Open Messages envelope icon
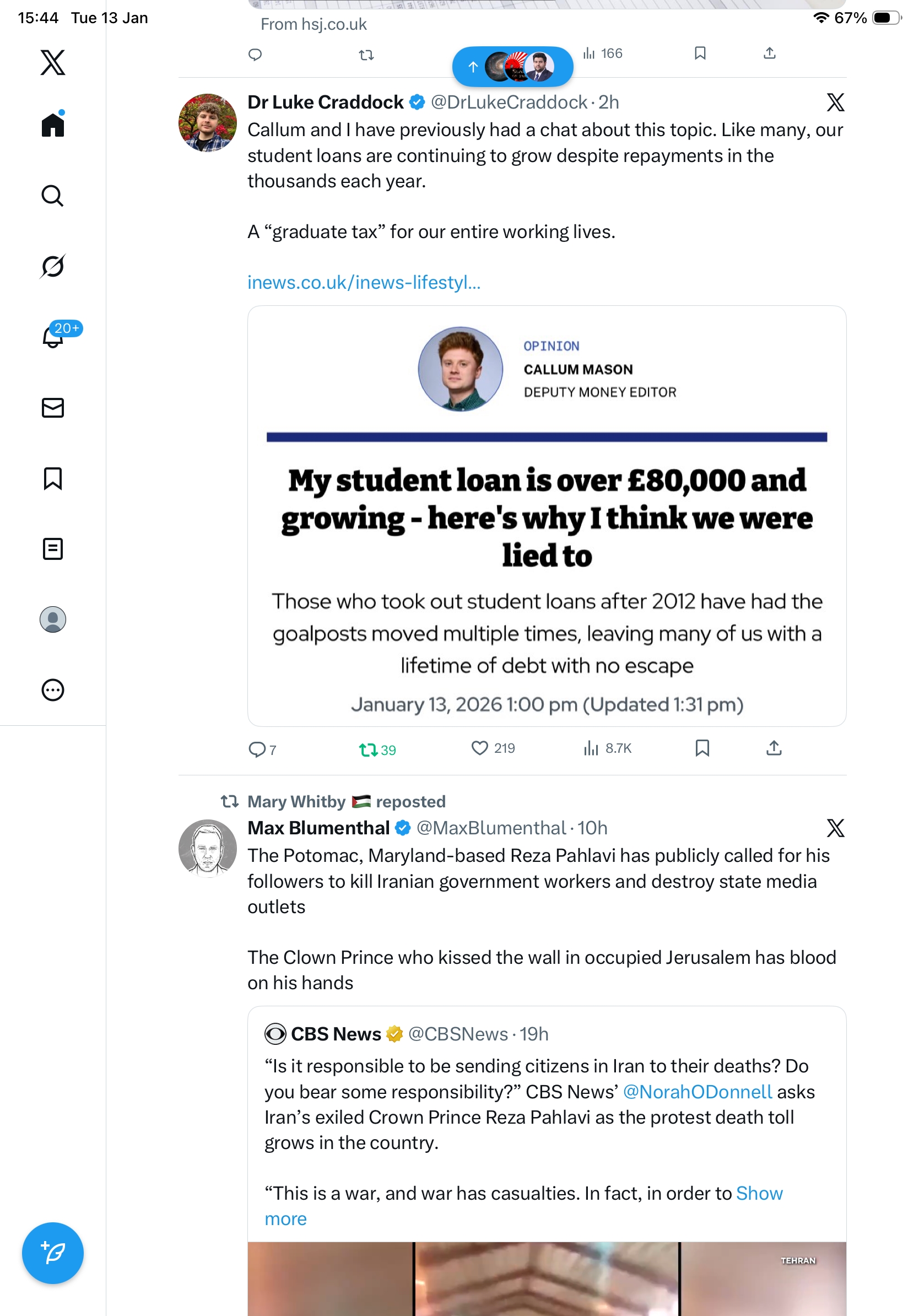This screenshot has width=919, height=1316. [x=53, y=407]
